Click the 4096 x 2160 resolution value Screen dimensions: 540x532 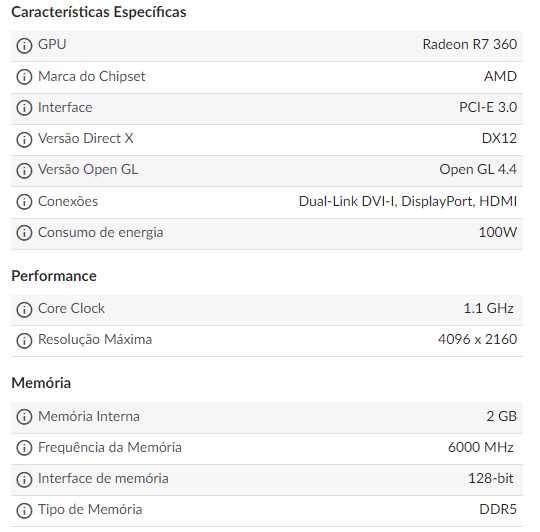click(477, 340)
